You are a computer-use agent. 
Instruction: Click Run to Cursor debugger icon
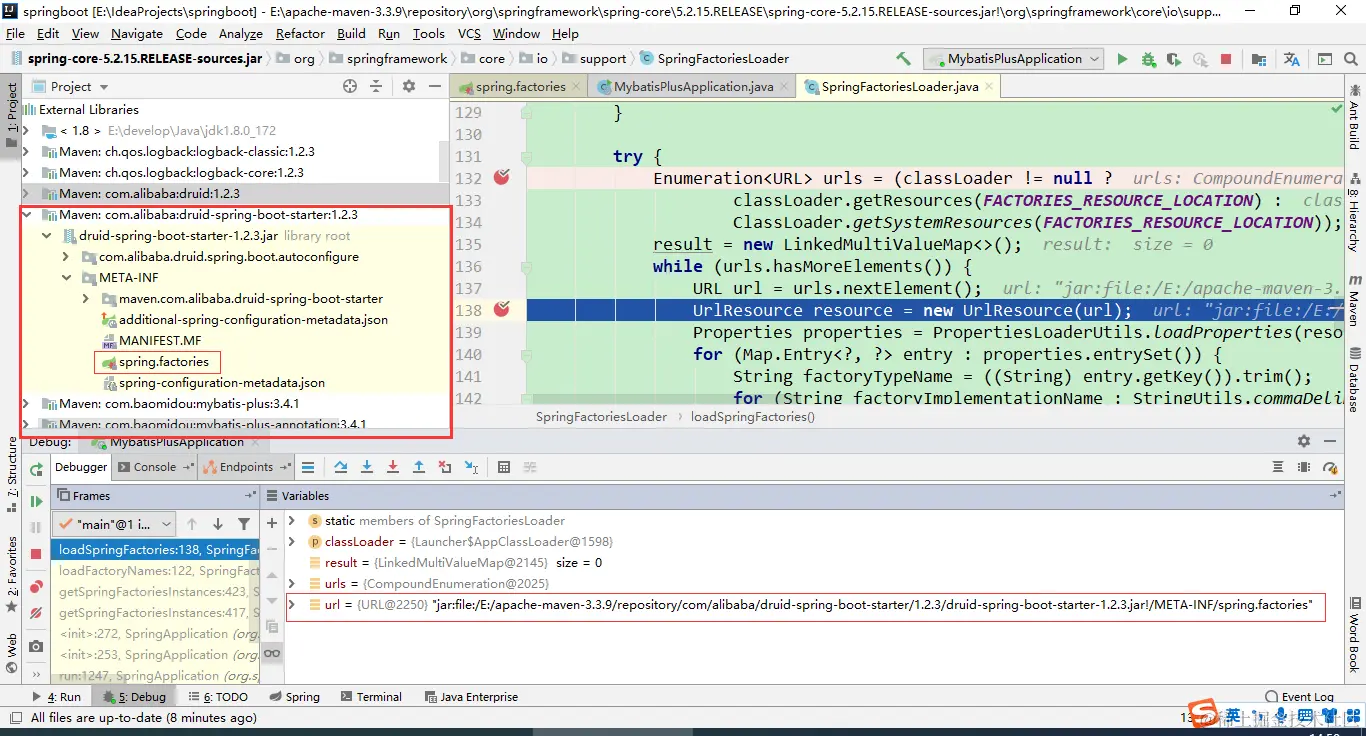[x=471, y=467]
